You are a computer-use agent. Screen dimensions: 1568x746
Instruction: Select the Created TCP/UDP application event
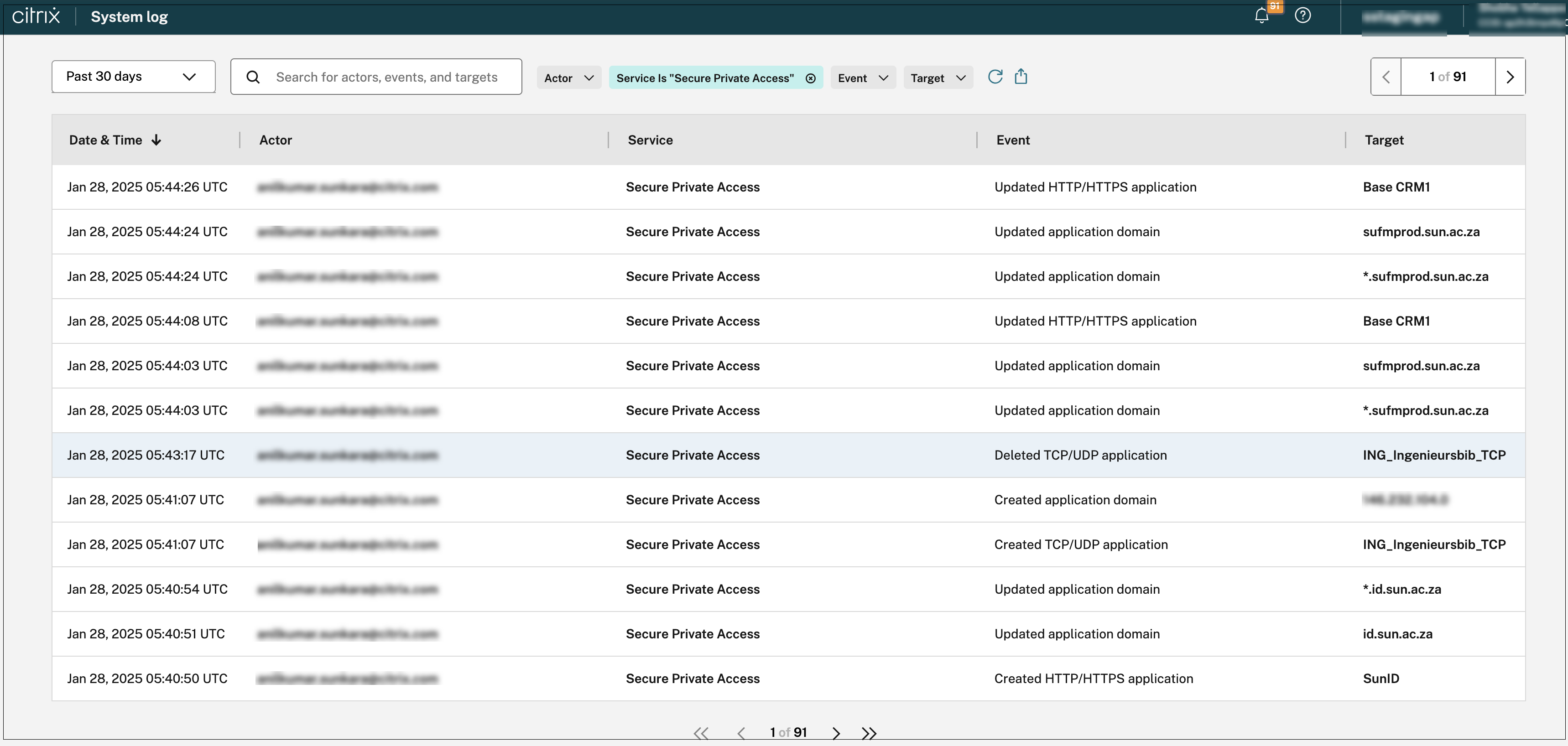(x=1080, y=544)
